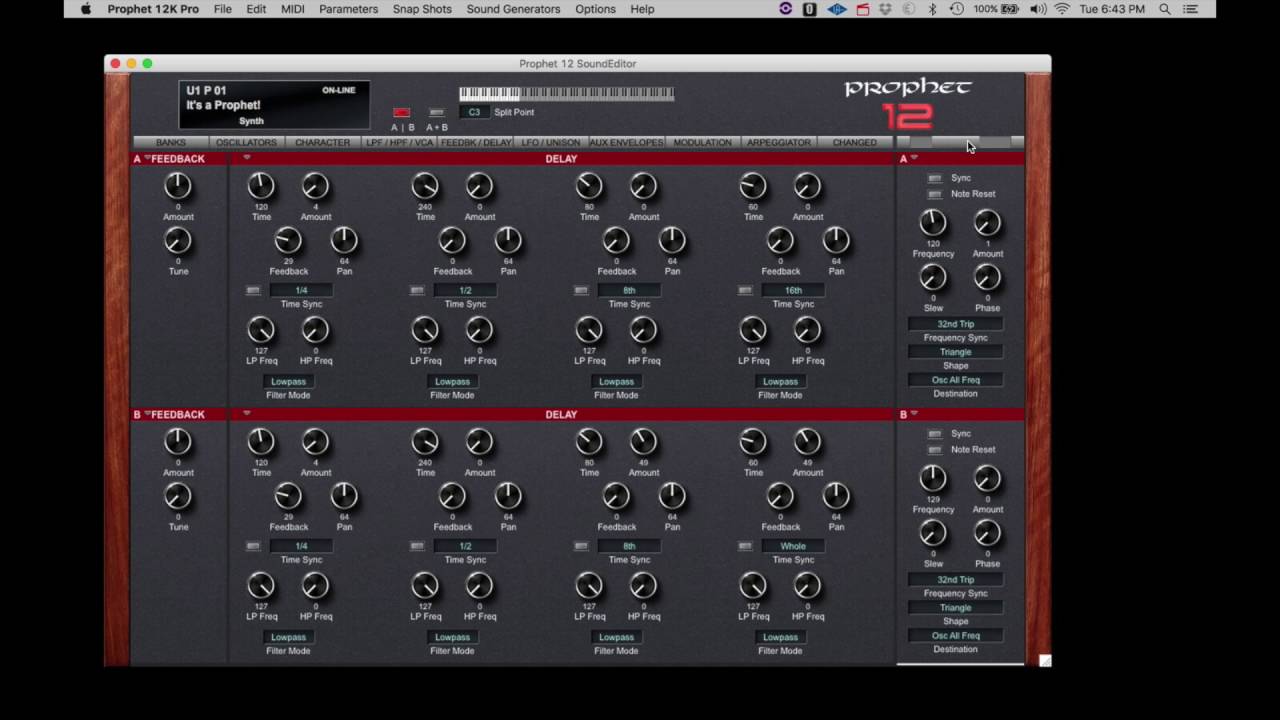The width and height of the screenshot is (1280, 720).
Task: Click the Phase knob in LFO B panel
Action: [x=987, y=534]
